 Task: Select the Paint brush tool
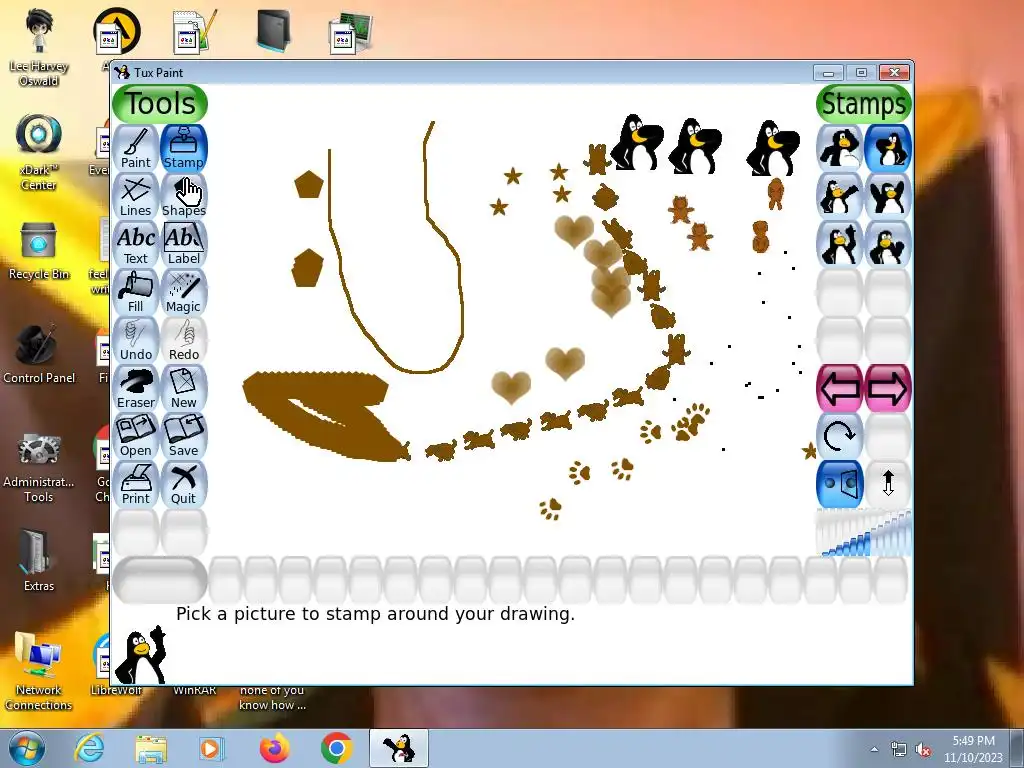[136, 148]
